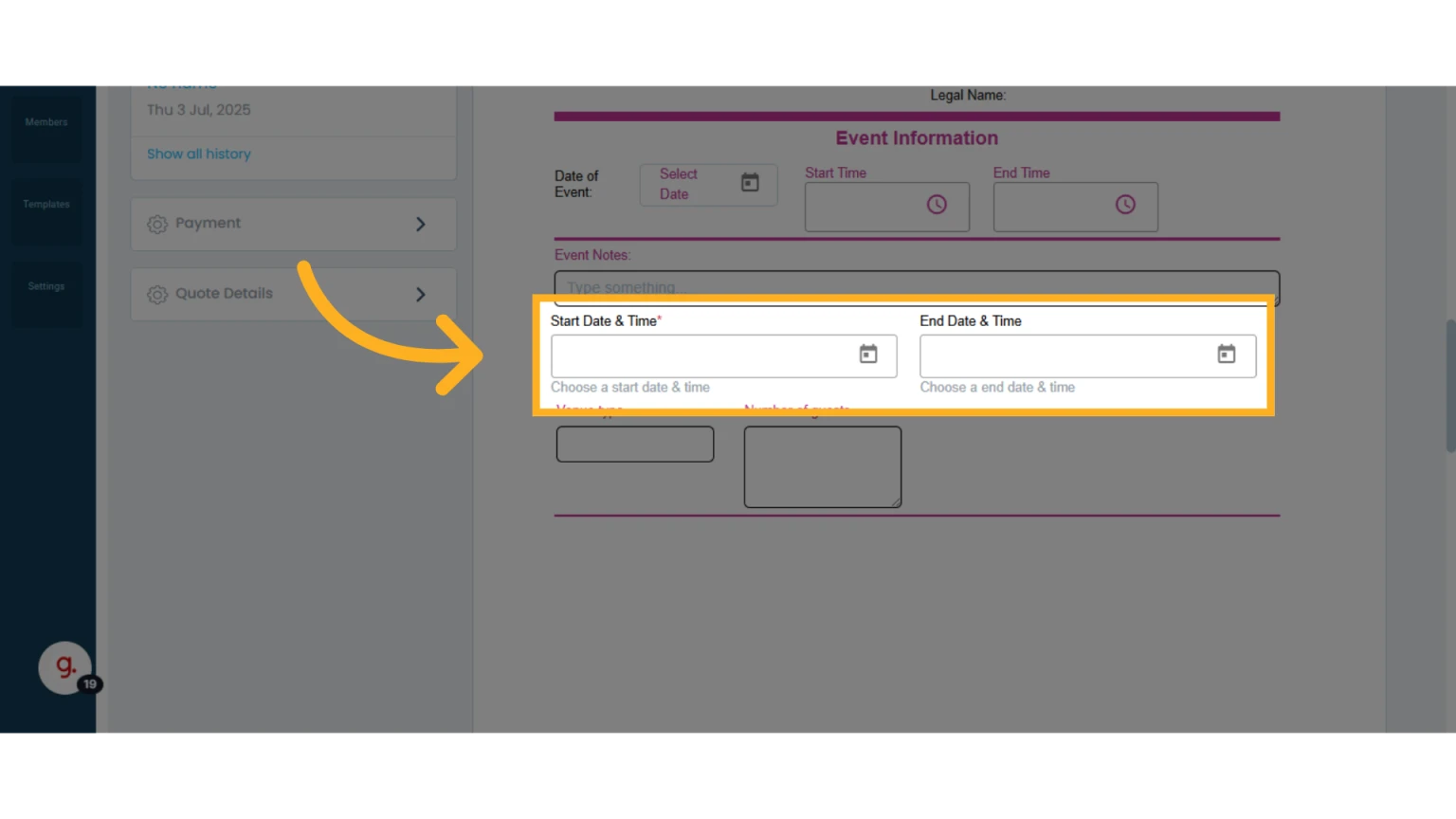The image size is (1456, 819).
Task: Click the Select Date button
Action: [x=708, y=184]
